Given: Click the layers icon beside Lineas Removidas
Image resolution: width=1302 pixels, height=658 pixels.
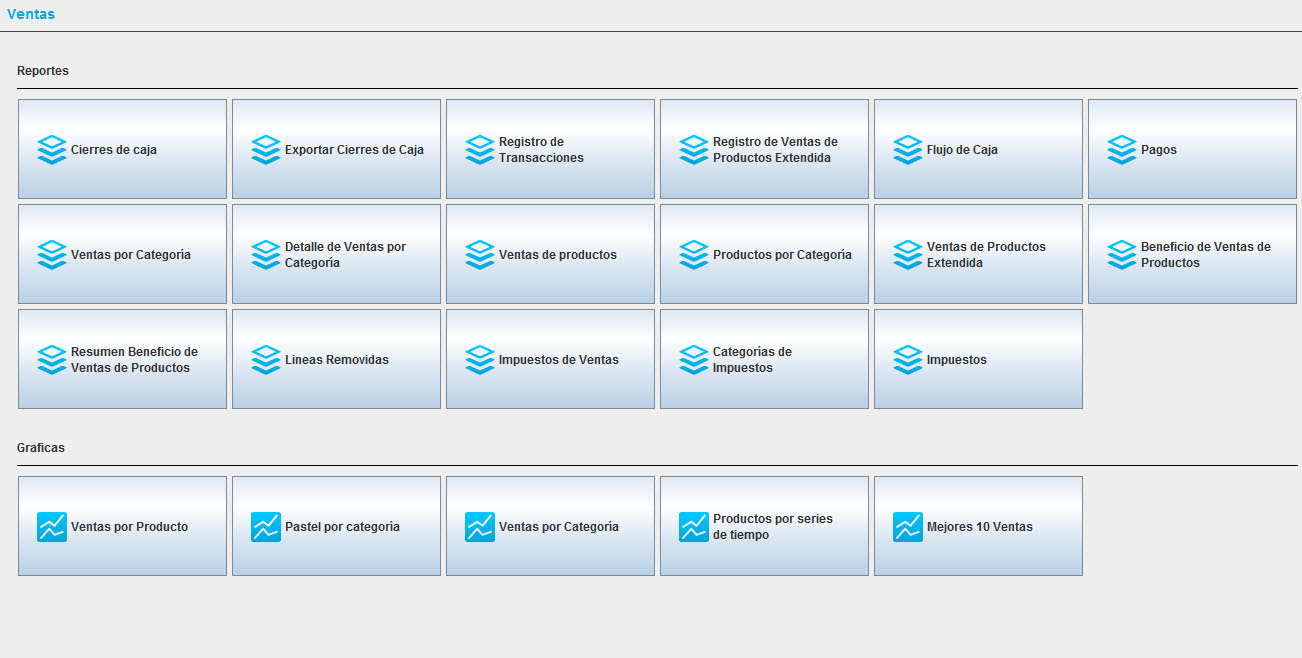Looking at the screenshot, I should point(265,360).
